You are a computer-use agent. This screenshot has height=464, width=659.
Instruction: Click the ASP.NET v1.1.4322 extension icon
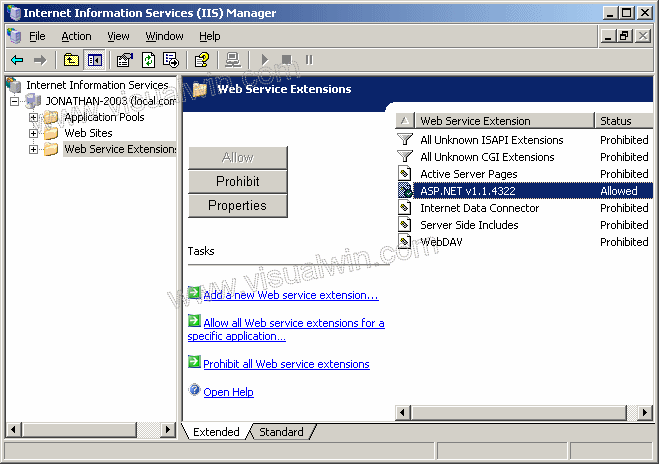[405, 191]
